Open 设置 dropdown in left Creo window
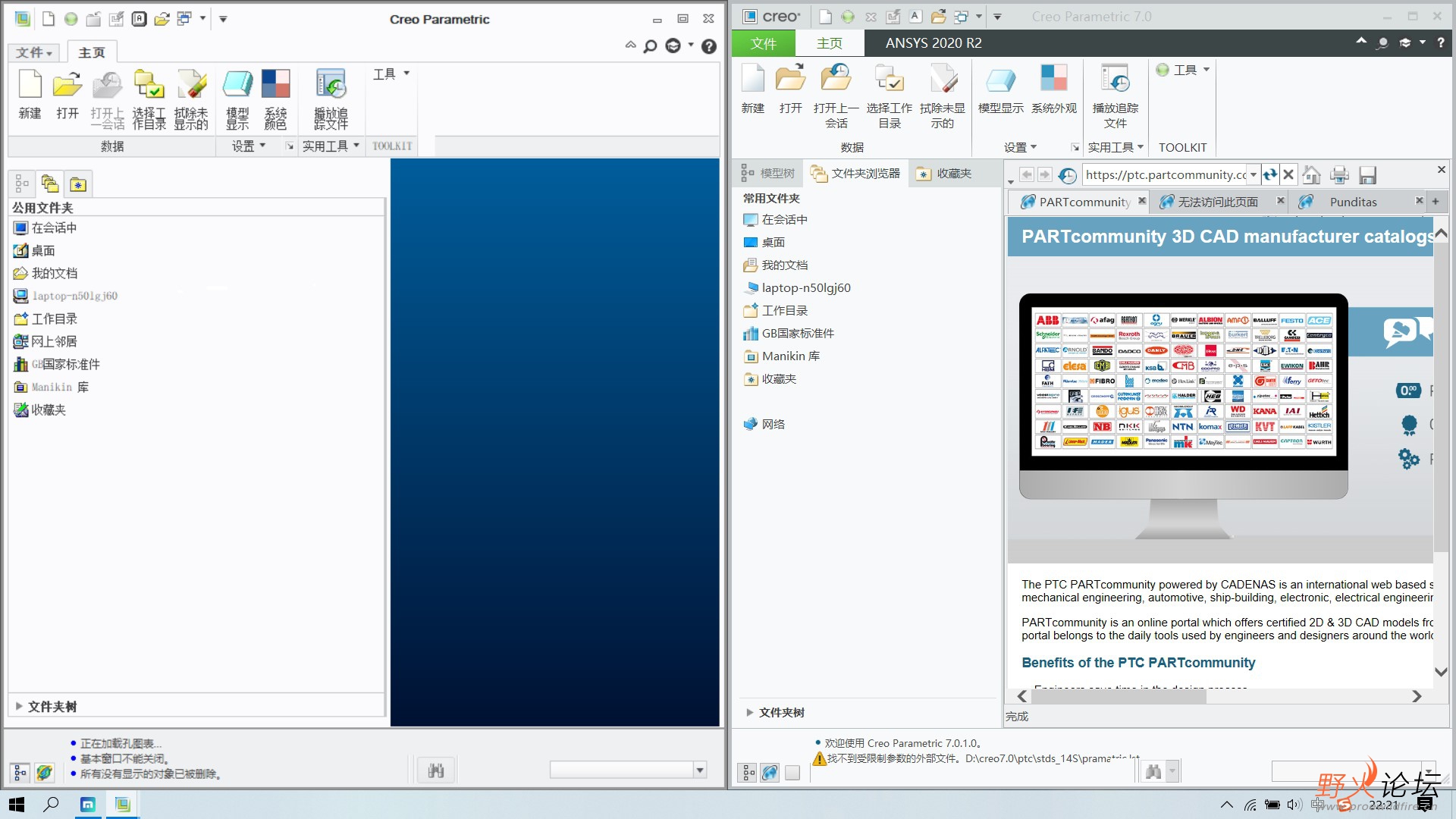The height and width of the screenshot is (819, 1456). coord(249,146)
